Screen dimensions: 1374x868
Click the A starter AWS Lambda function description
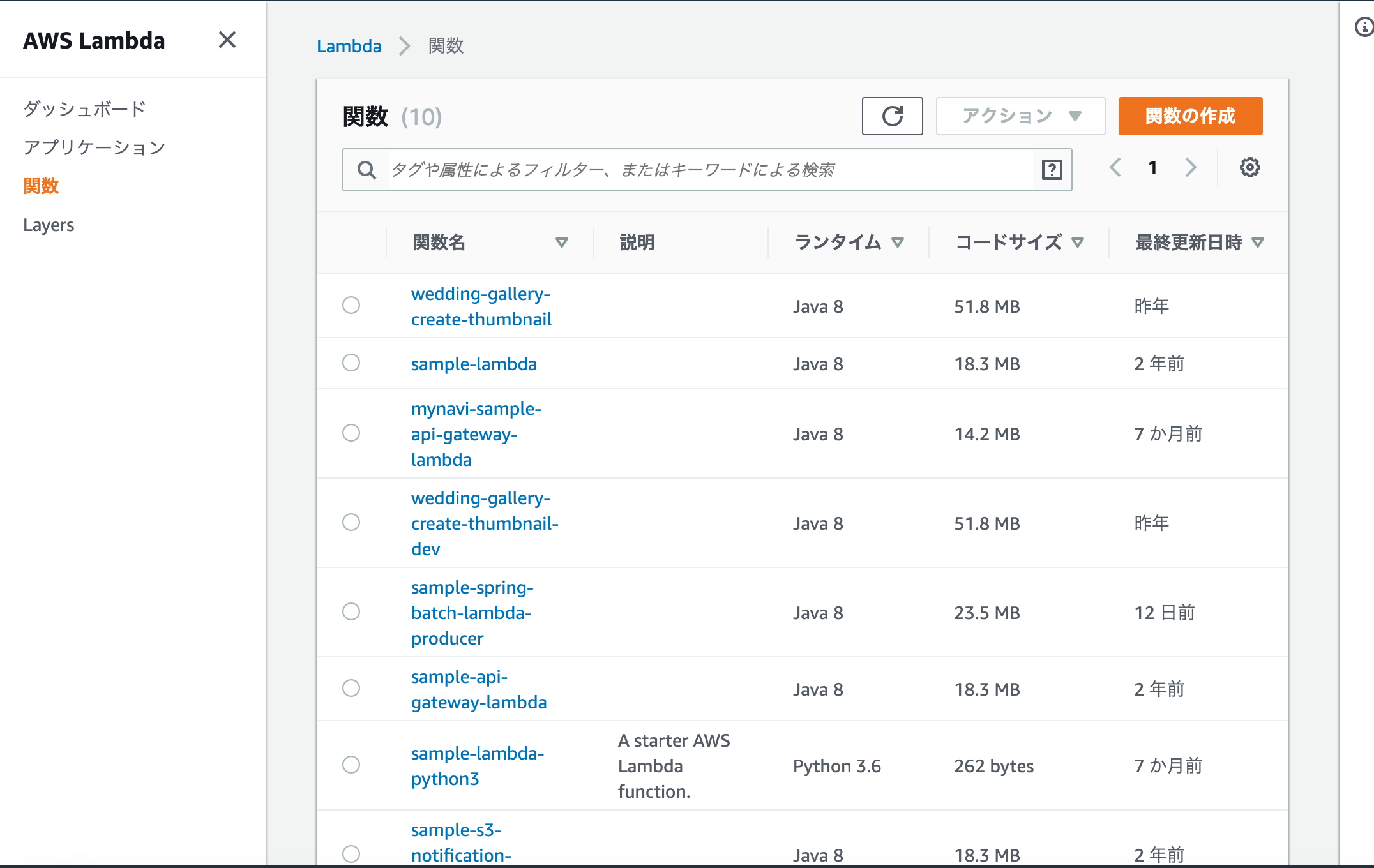[674, 766]
